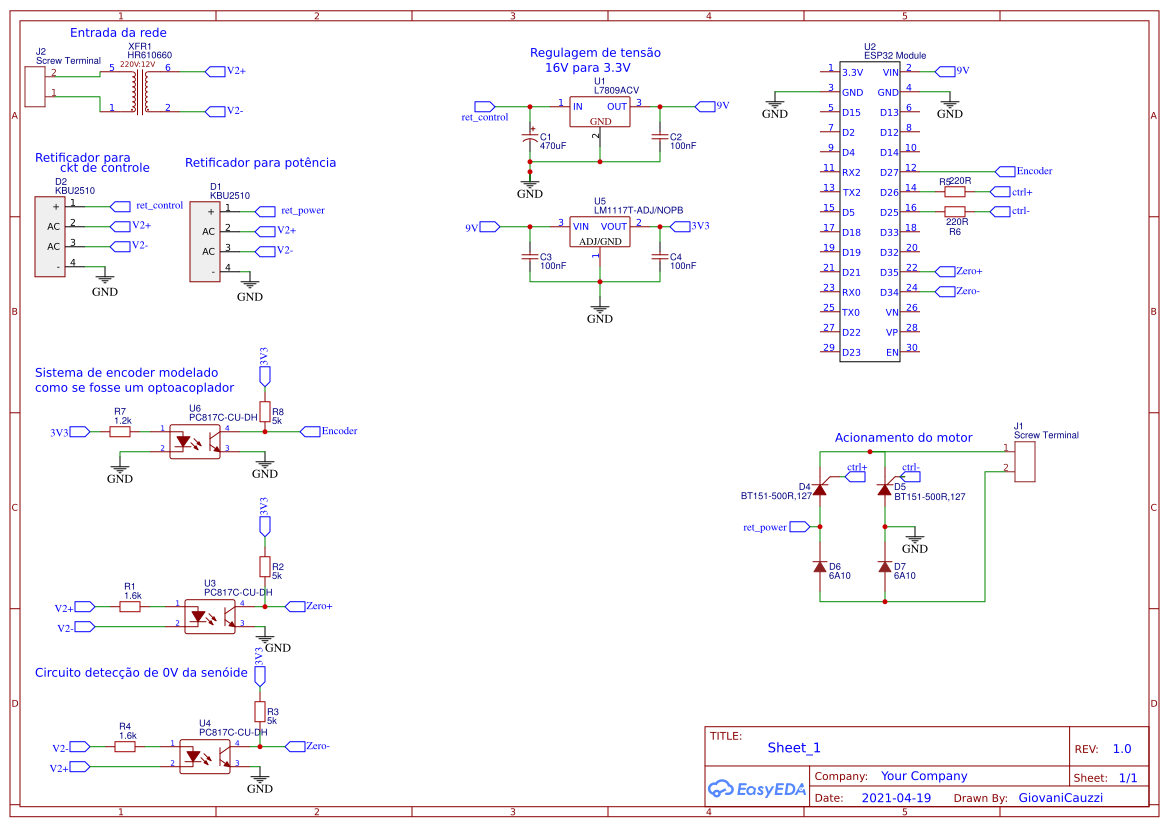Viewport: 1169px width, 827px height.
Task: Click the Sheet_1 title field
Action: click(x=794, y=748)
